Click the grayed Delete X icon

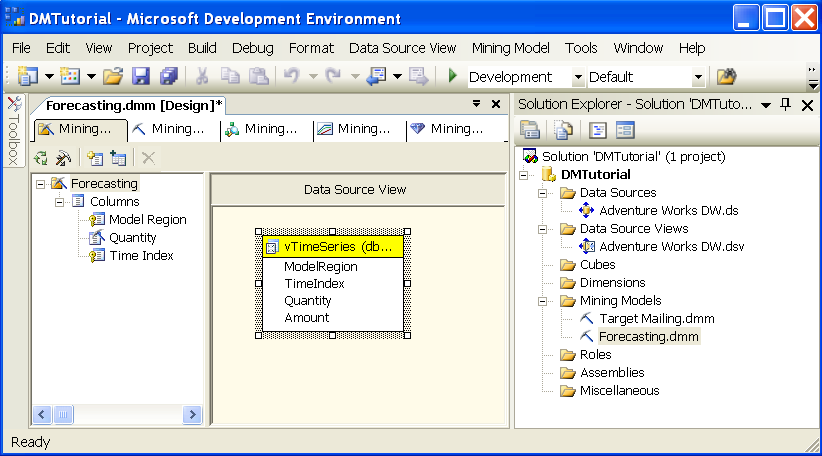point(148,158)
